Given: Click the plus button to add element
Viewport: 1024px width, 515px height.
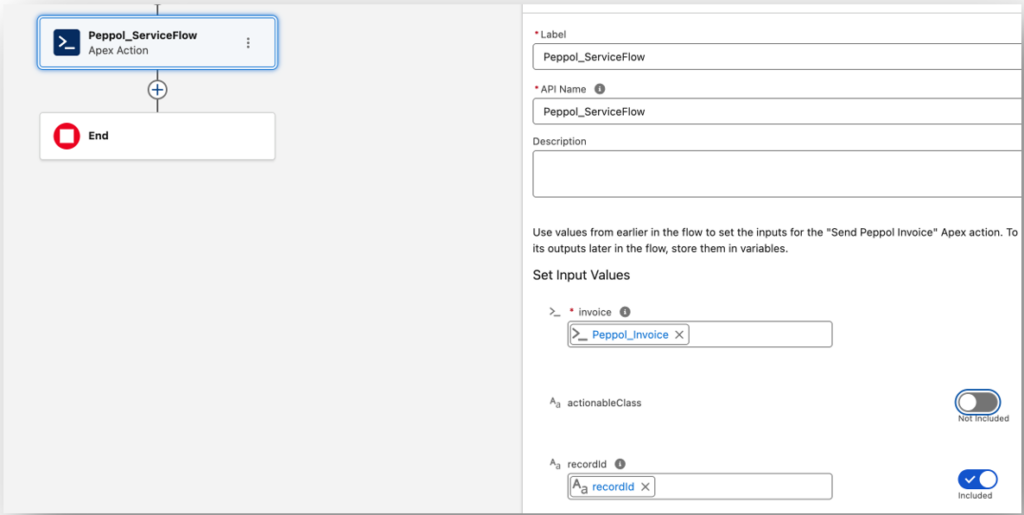Looking at the screenshot, I should (157, 89).
